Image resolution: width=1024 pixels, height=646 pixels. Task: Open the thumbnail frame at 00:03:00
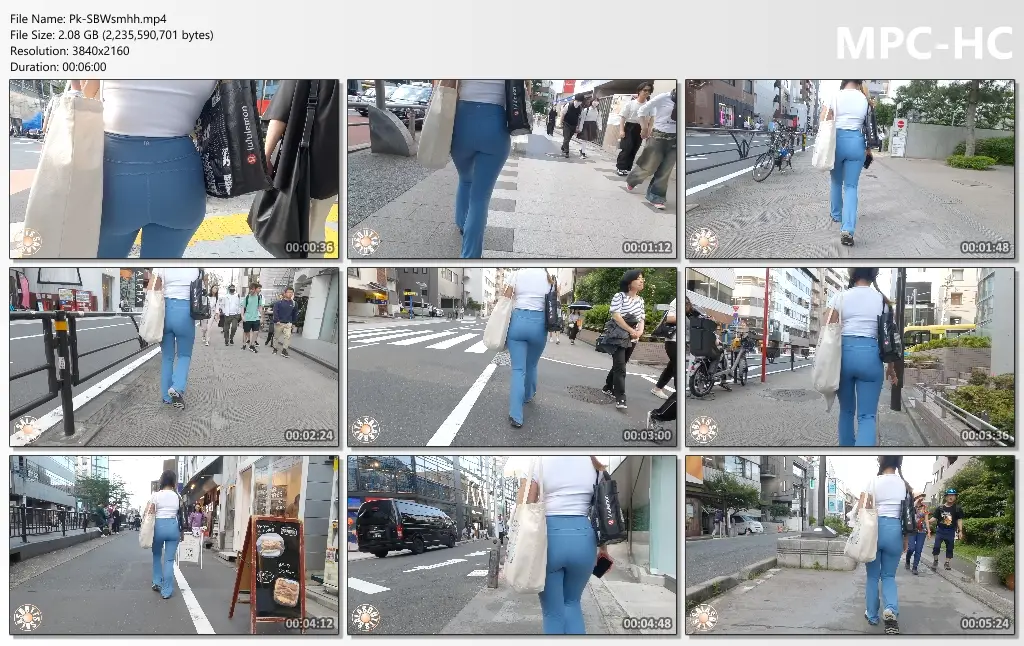[x=512, y=357]
